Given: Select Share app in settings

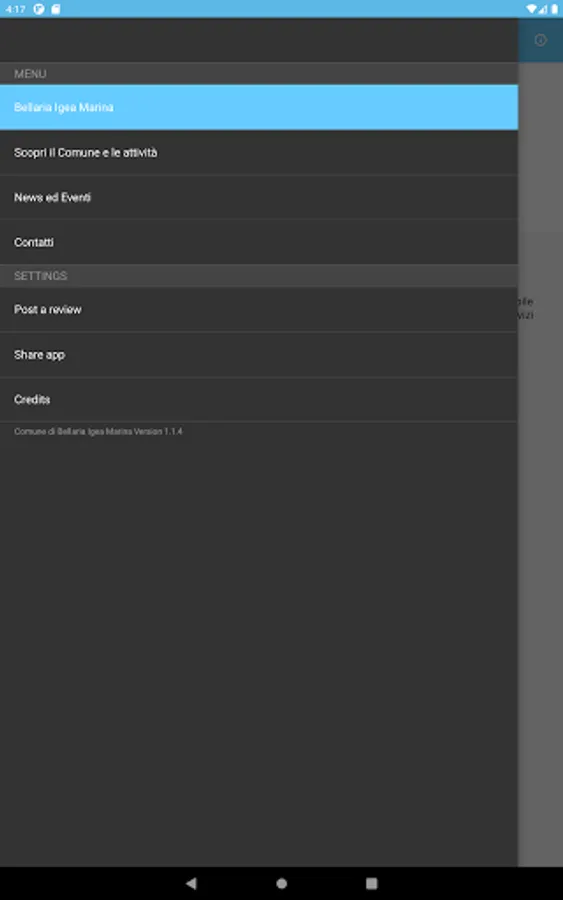Looking at the screenshot, I should tap(259, 355).
